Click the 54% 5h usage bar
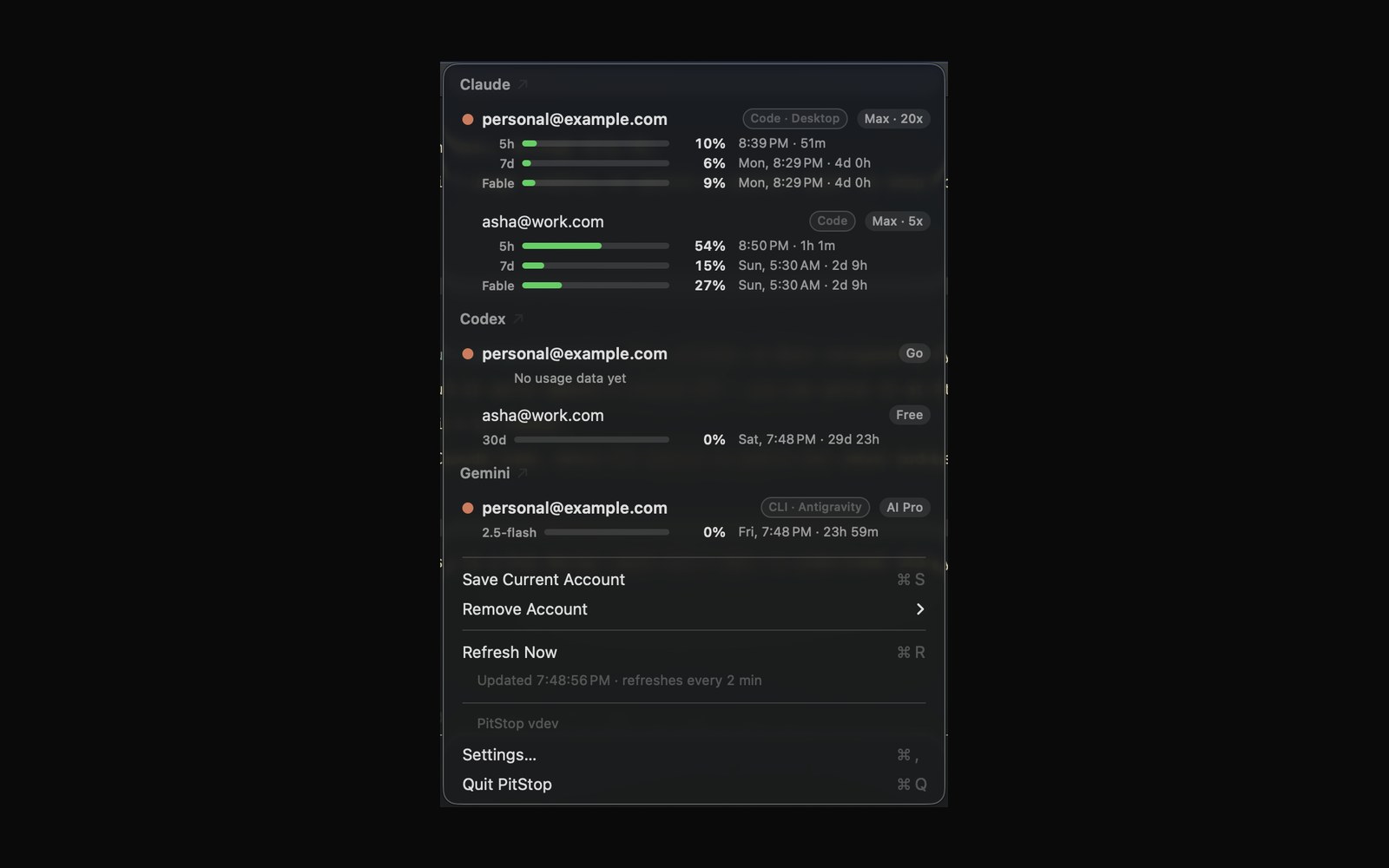The width and height of the screenshot is (1389, 868). coord(596,246)
